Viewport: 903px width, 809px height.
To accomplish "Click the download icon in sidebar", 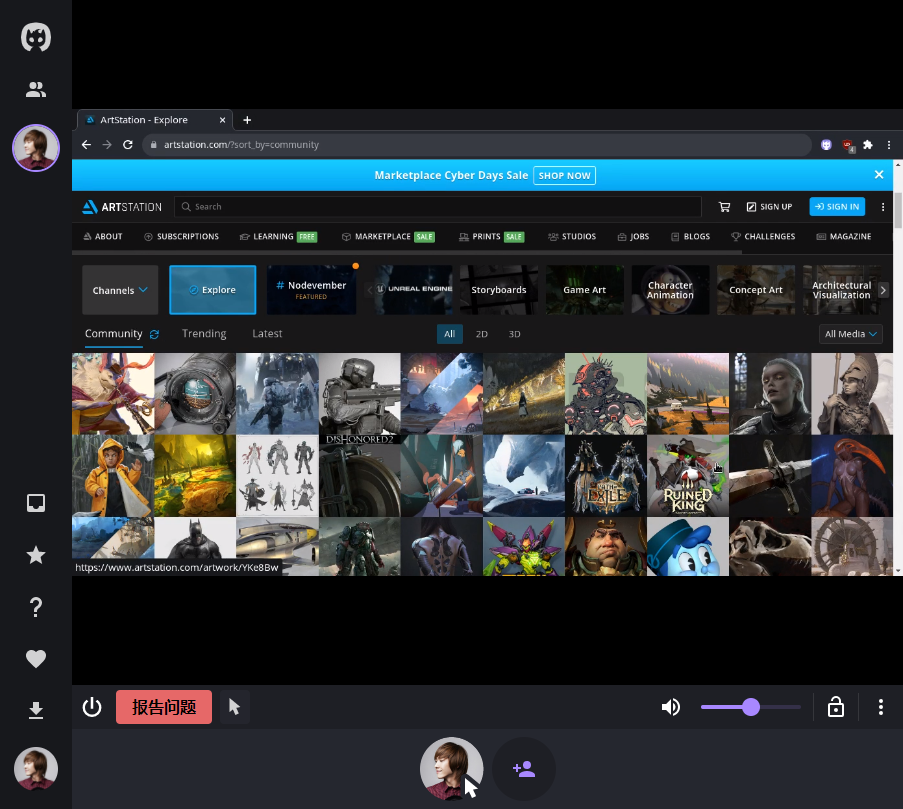I will (x=36, y=711).
